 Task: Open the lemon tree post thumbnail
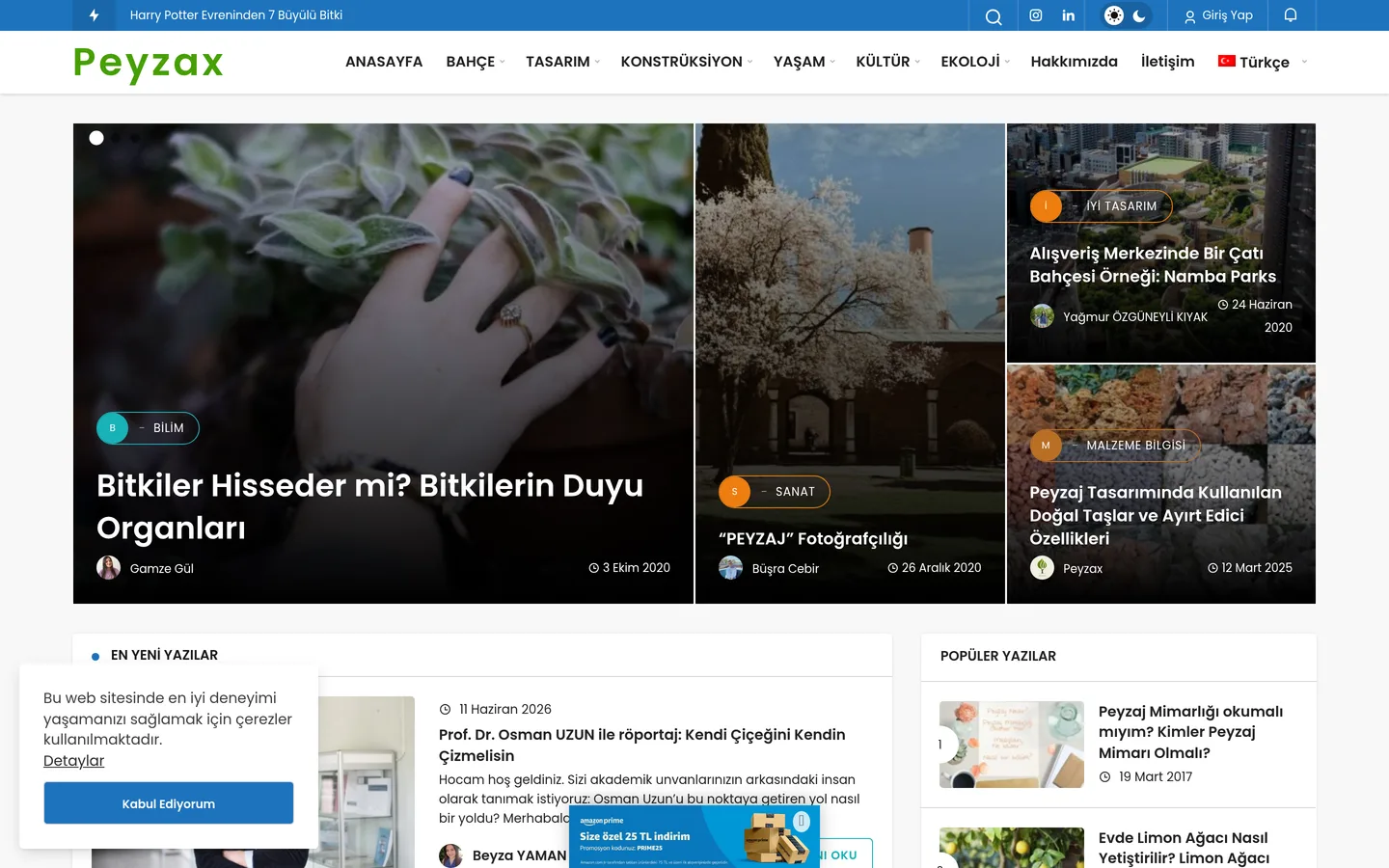click(x=1012, y=848)
